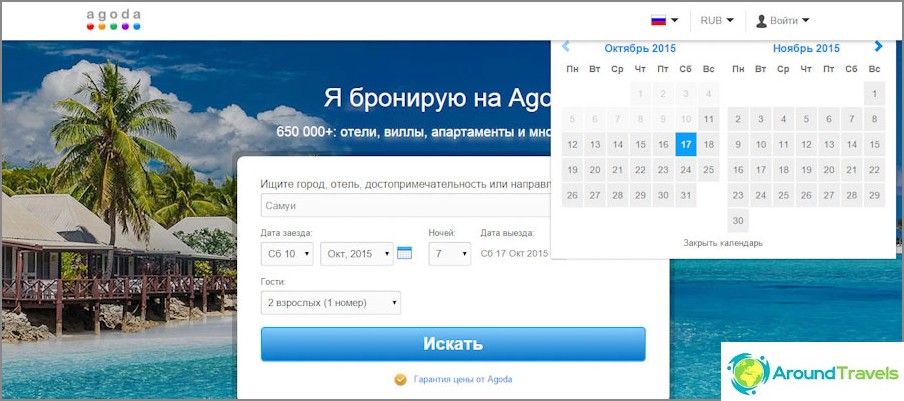Image resolution: width=904 pixels, height=401 pixels.
Task: Open the month dropdown Окт, 2015
Action: (x=357, y=254)
